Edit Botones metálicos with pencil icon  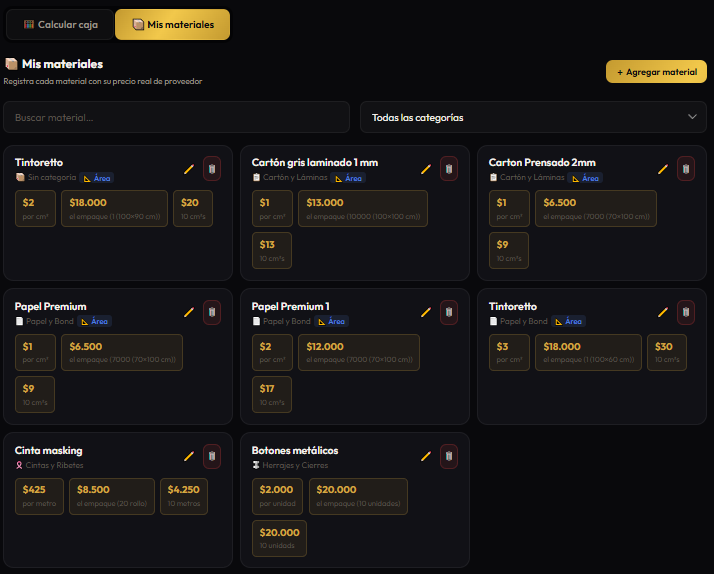click(426, 456)
